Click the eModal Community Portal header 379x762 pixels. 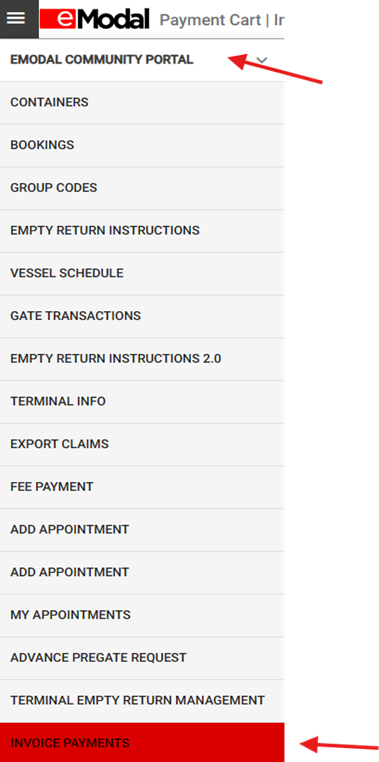(x=142, y=60)
